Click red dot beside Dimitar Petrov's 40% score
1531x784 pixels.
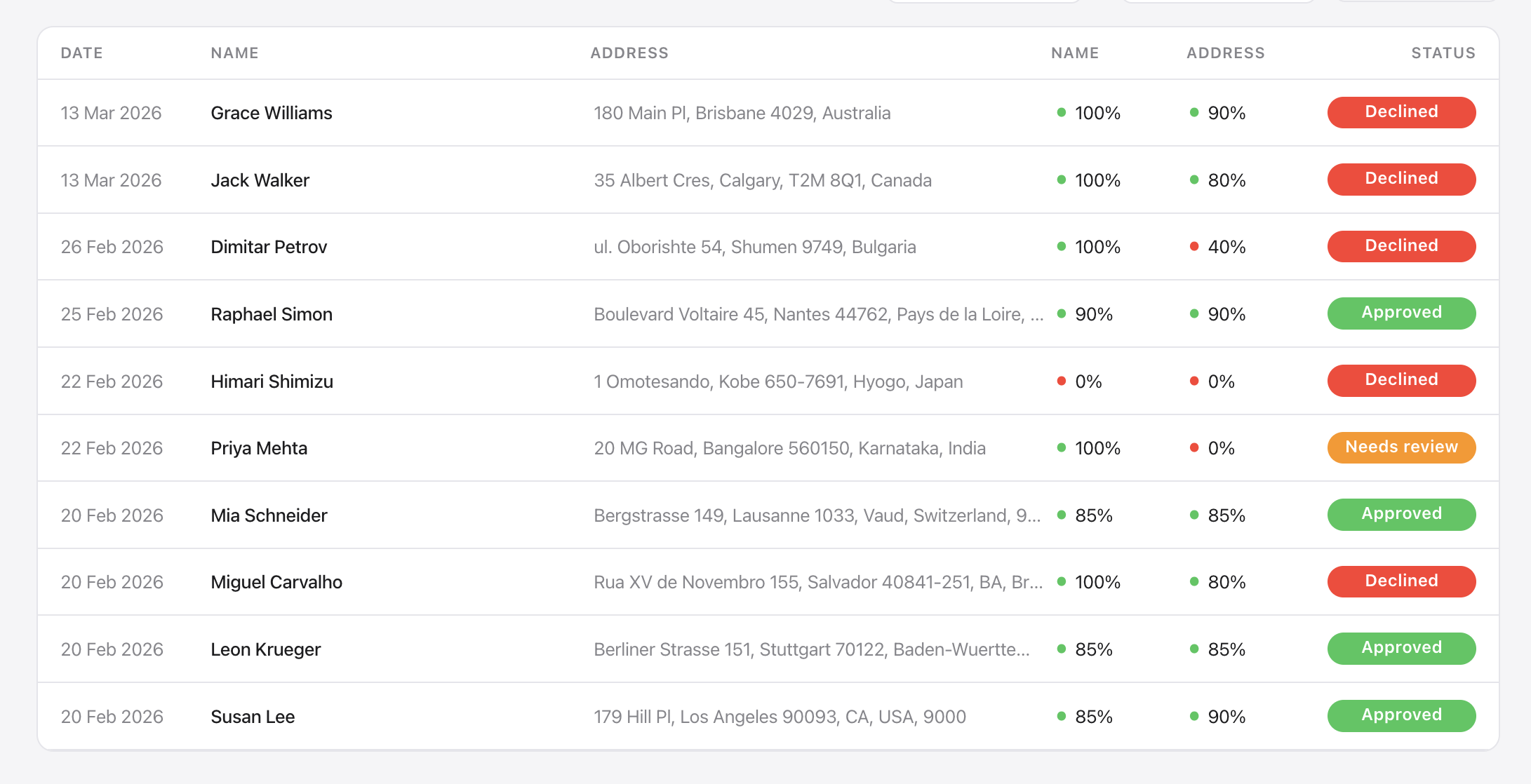pyautogui.click(x=1194, y=246)
